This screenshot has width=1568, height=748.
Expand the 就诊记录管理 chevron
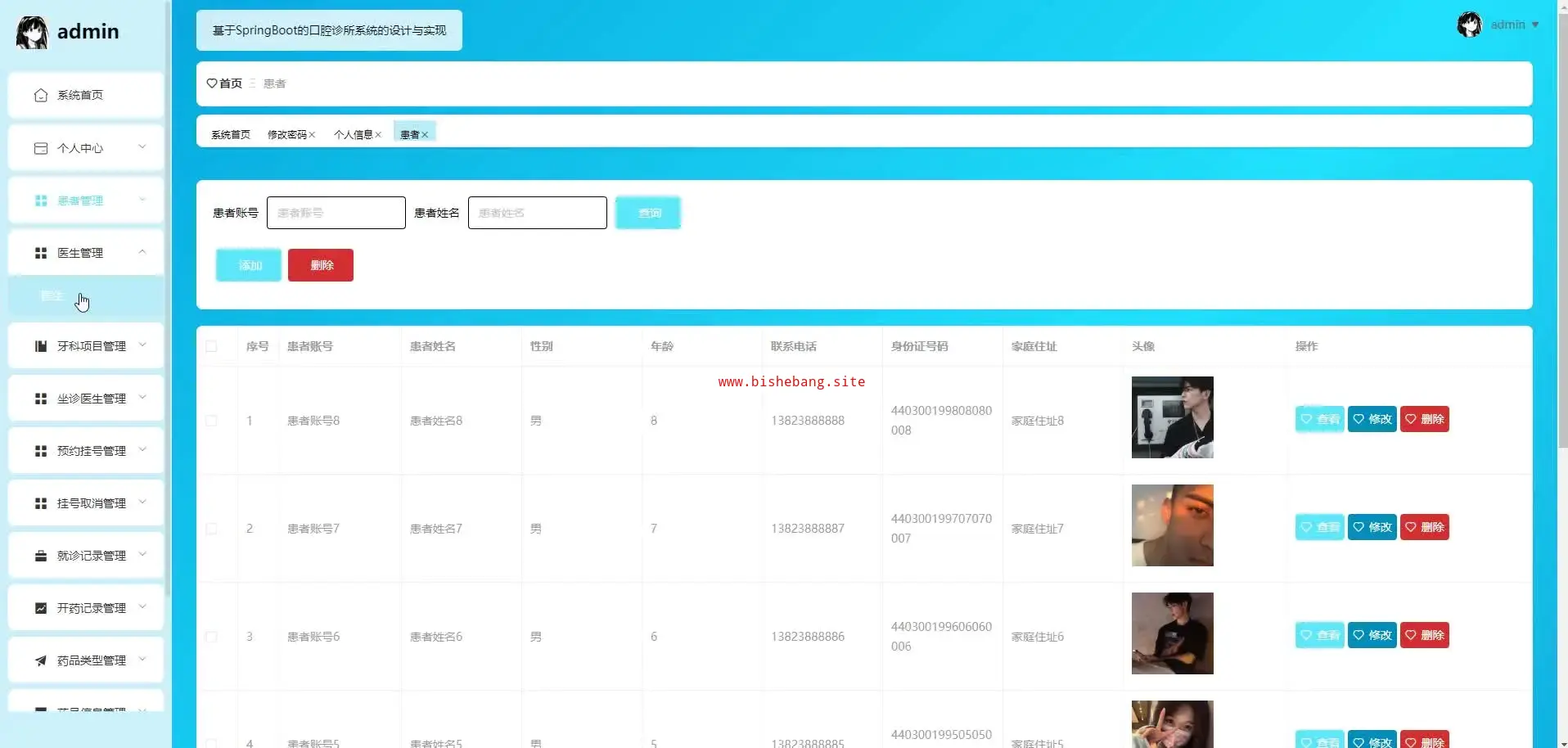coord(142,555)
